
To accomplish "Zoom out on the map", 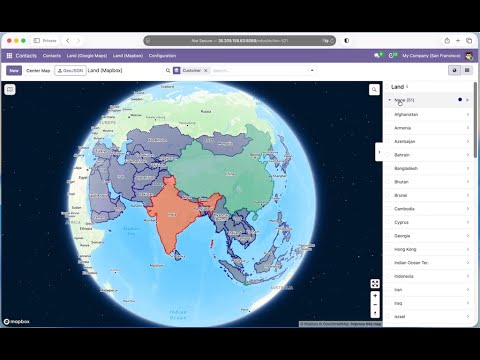I will coord(375,304).
